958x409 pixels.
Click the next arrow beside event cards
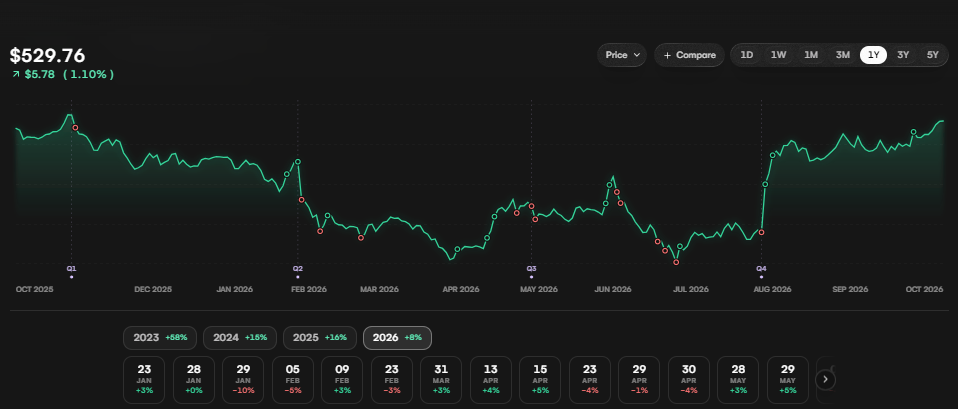[825, 380]
